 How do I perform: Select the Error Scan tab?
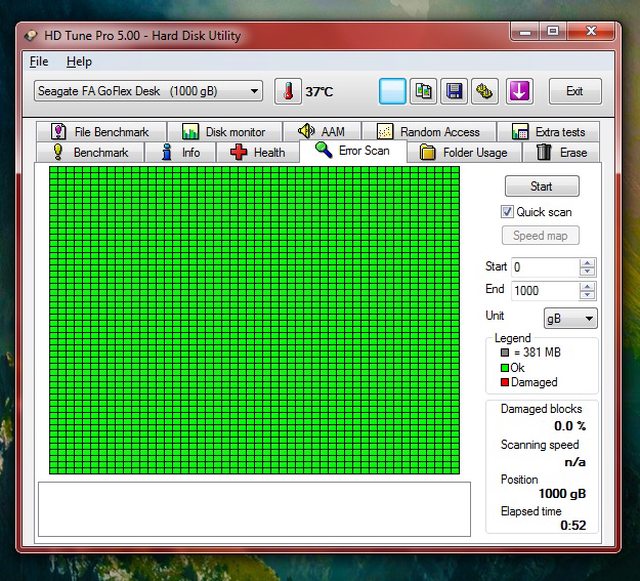point(353,151)
